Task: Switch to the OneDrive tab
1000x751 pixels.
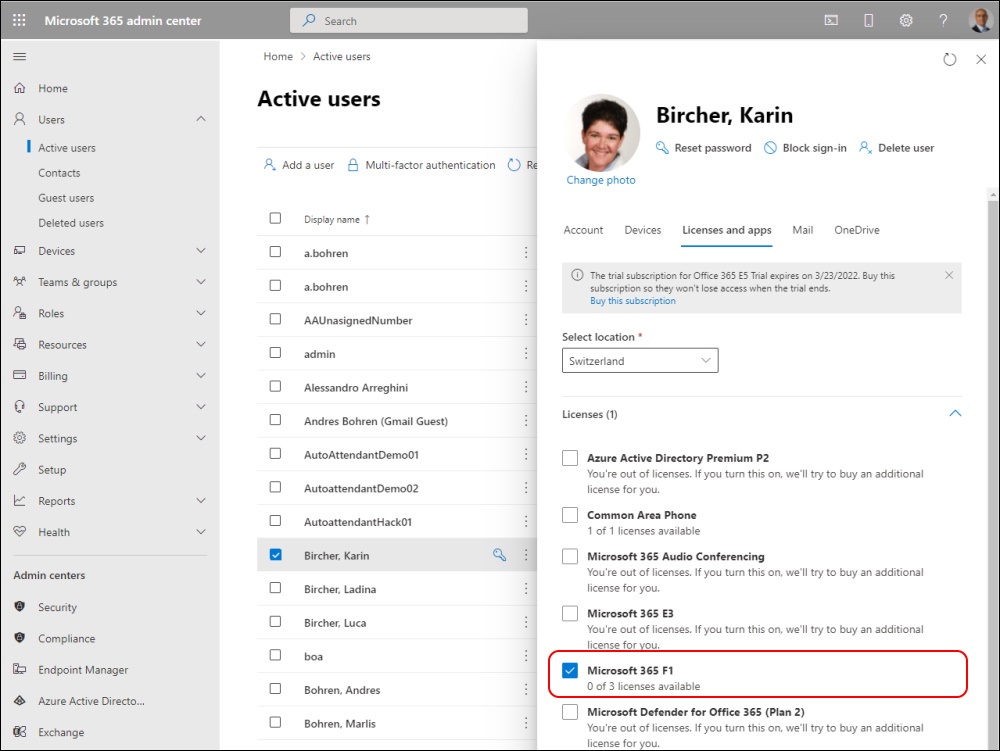Action: (x=857, y=230)
